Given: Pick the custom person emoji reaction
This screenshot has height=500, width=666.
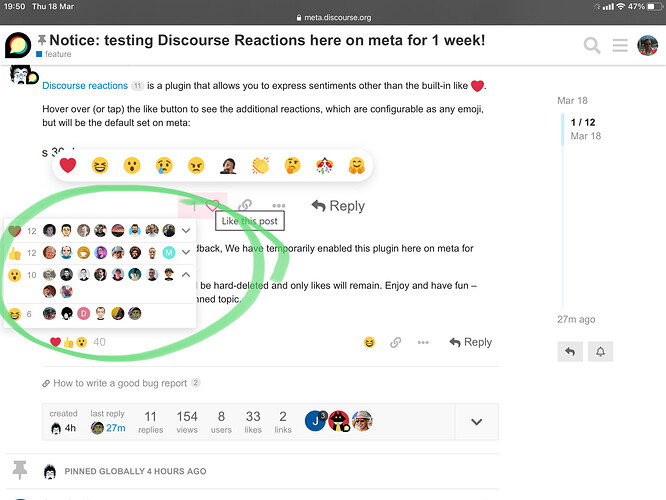Looking at the screenshot, I should coord(229,165).
